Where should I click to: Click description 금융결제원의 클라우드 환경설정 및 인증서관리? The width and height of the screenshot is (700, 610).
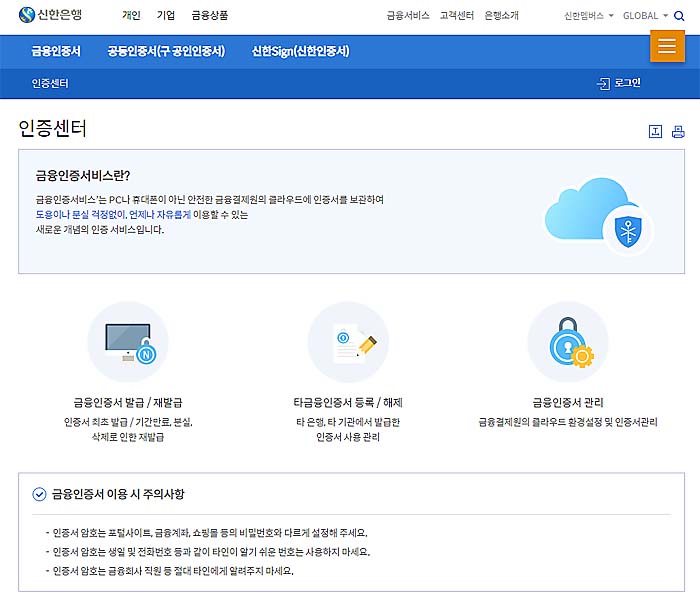point(568,422)
